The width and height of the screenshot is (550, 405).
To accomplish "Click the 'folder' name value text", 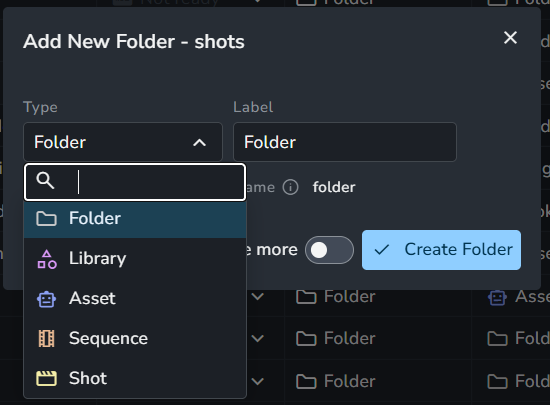I will [x=334, y=187].
